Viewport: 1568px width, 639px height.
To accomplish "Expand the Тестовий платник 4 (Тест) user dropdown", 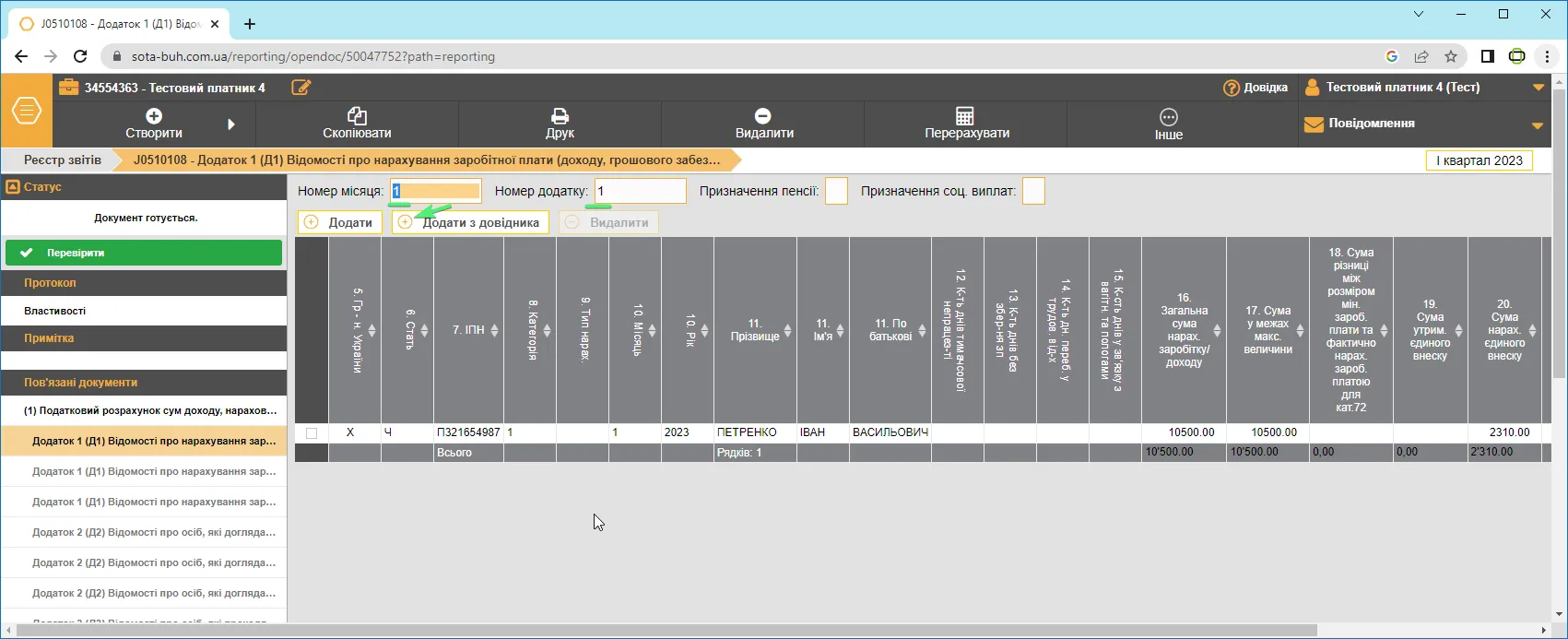I will coord(1538,88).
